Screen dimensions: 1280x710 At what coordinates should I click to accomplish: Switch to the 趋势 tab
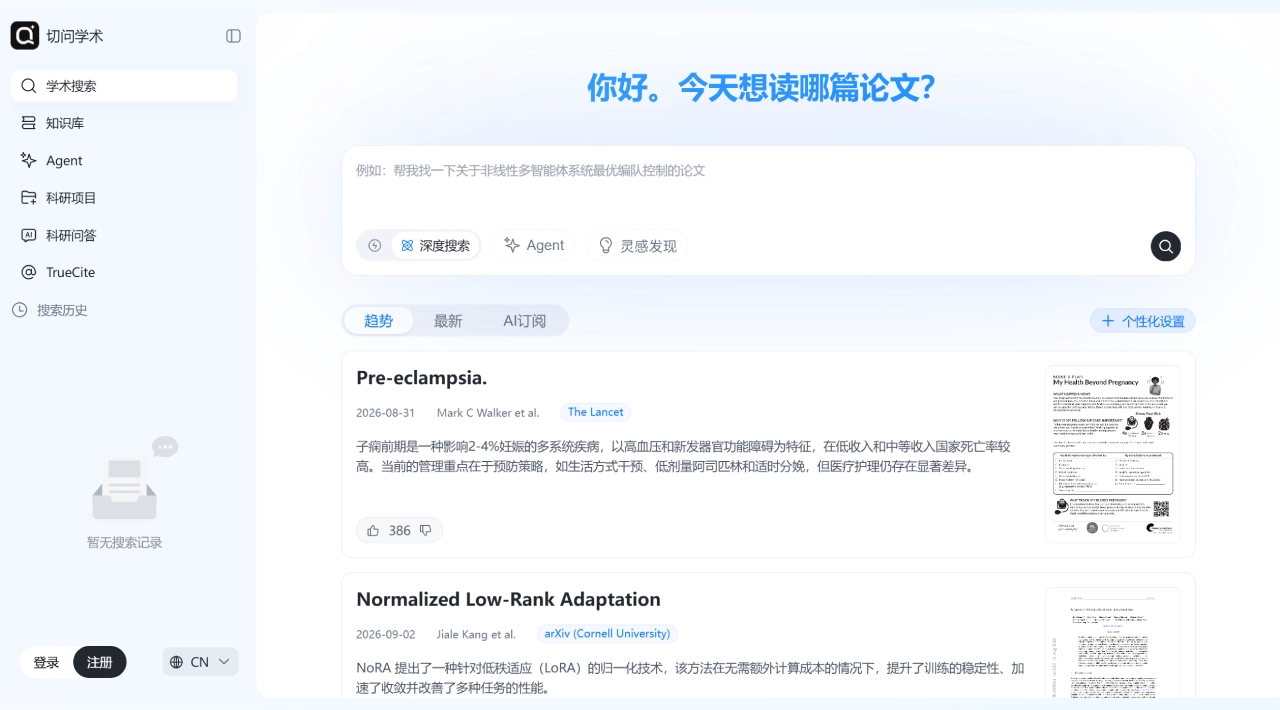pyautogui.click(x=379, y=321)
